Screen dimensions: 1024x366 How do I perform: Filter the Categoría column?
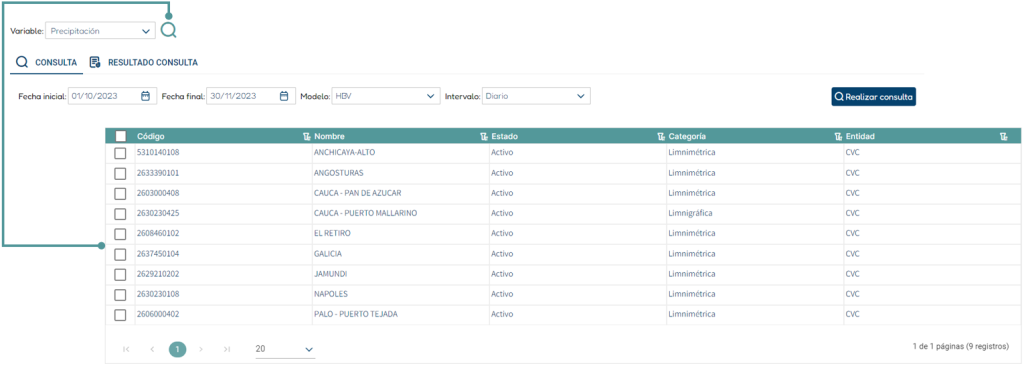coord(839,137)
